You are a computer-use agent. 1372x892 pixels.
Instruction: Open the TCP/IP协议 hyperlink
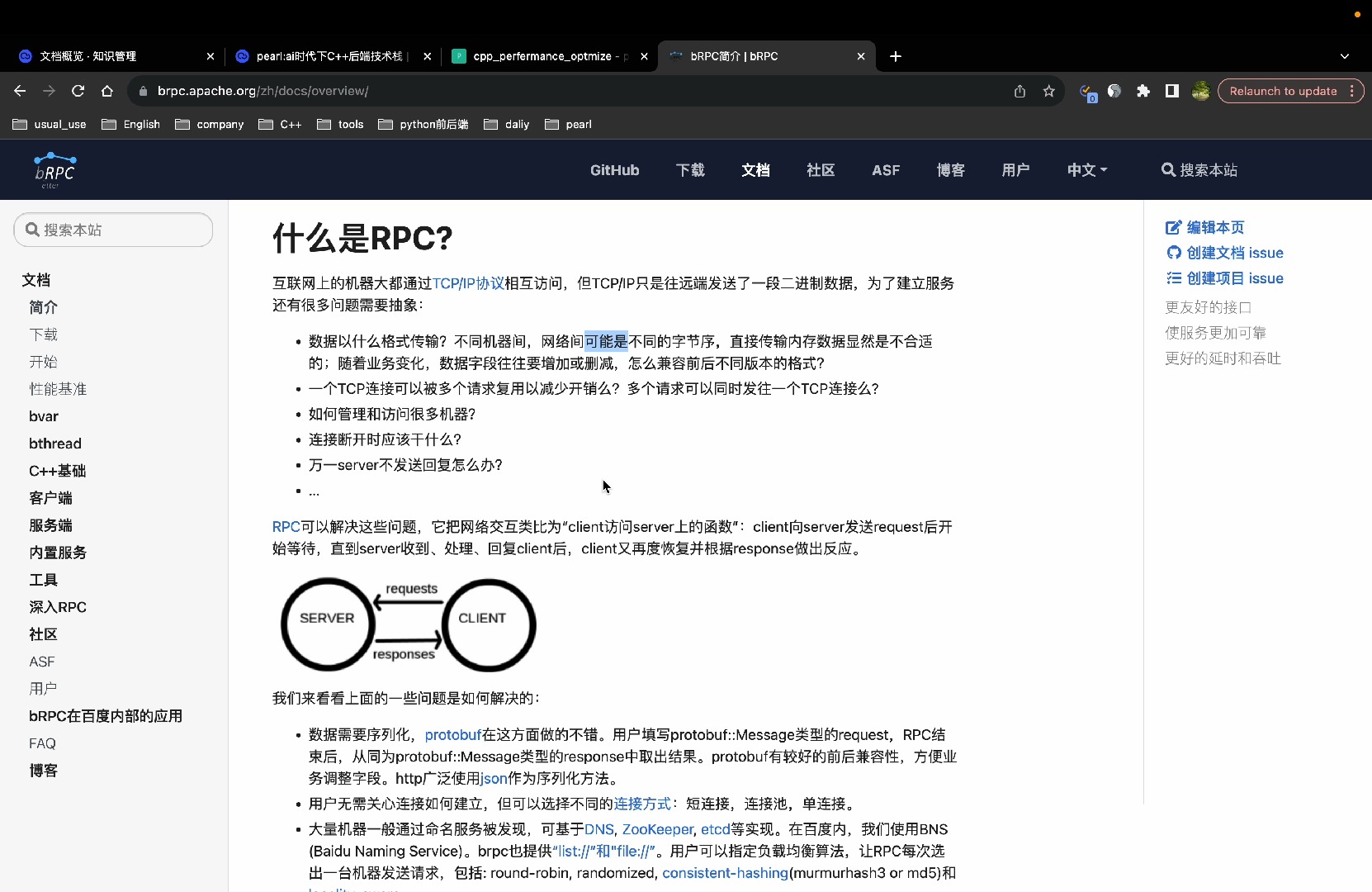pos(468,283)
